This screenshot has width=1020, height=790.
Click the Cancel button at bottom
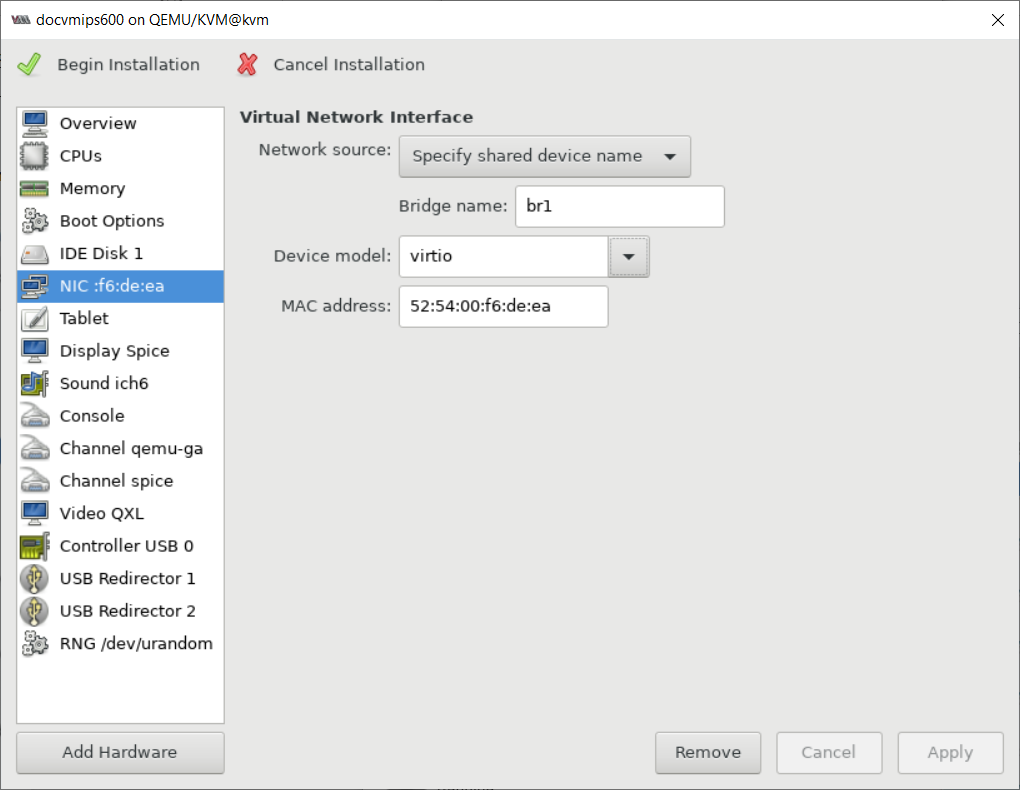(829, 753)
